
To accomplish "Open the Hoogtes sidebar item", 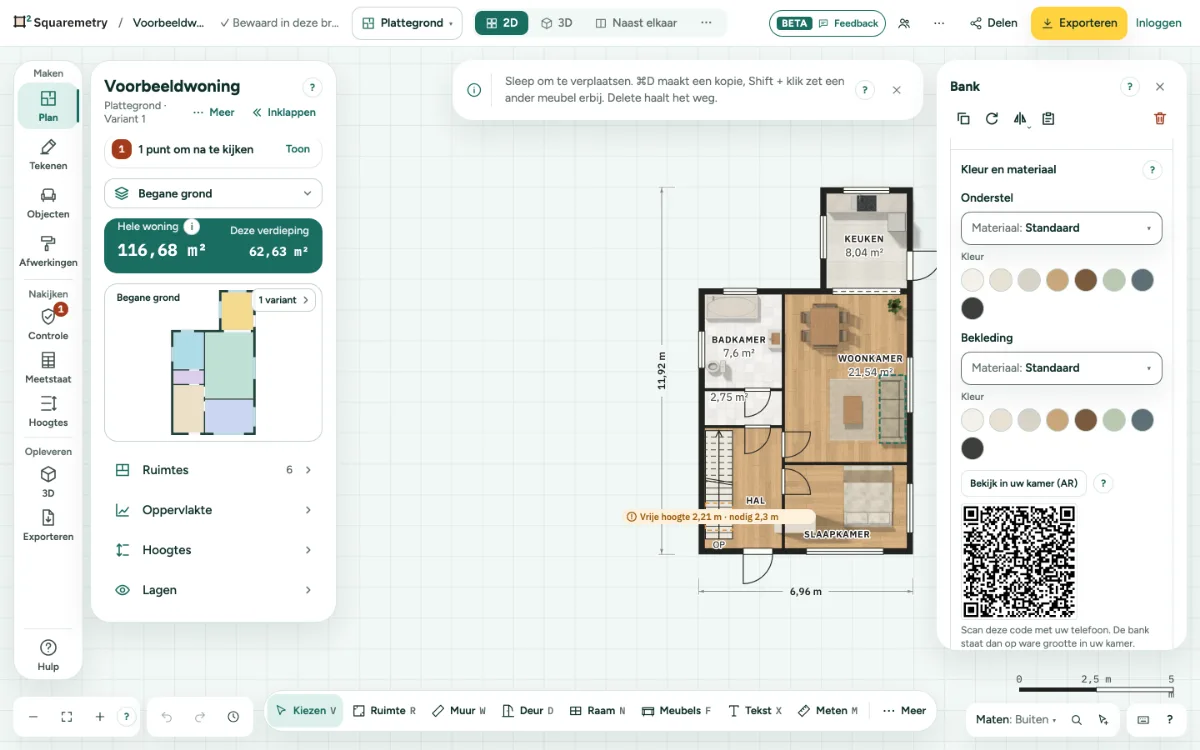I will (x=48, y=411).
